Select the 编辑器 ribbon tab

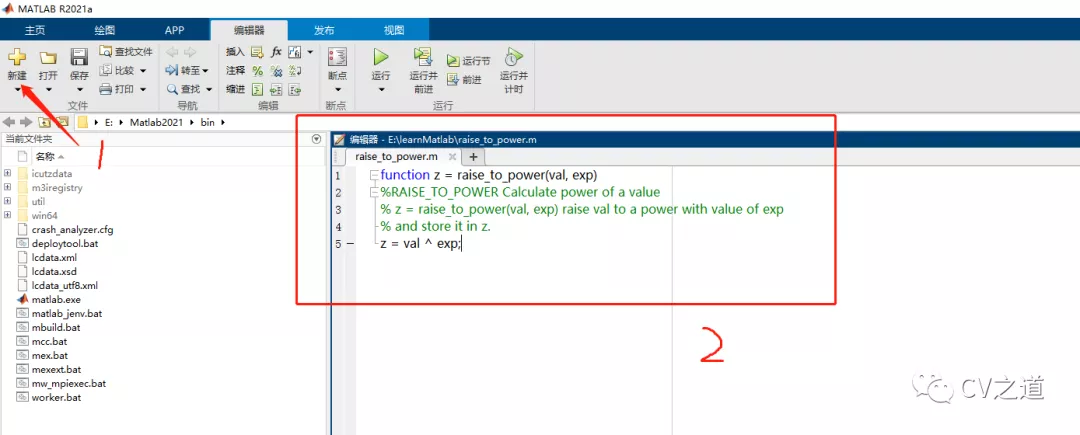click(249, 30)
